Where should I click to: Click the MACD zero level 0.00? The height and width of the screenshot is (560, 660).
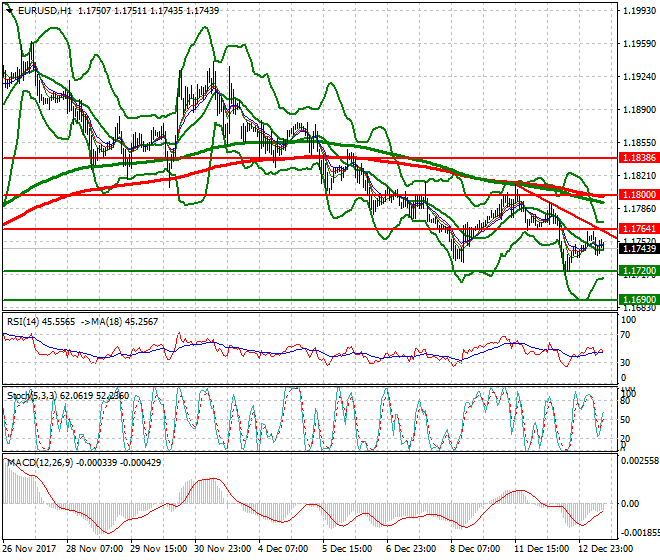click(630, 504)
